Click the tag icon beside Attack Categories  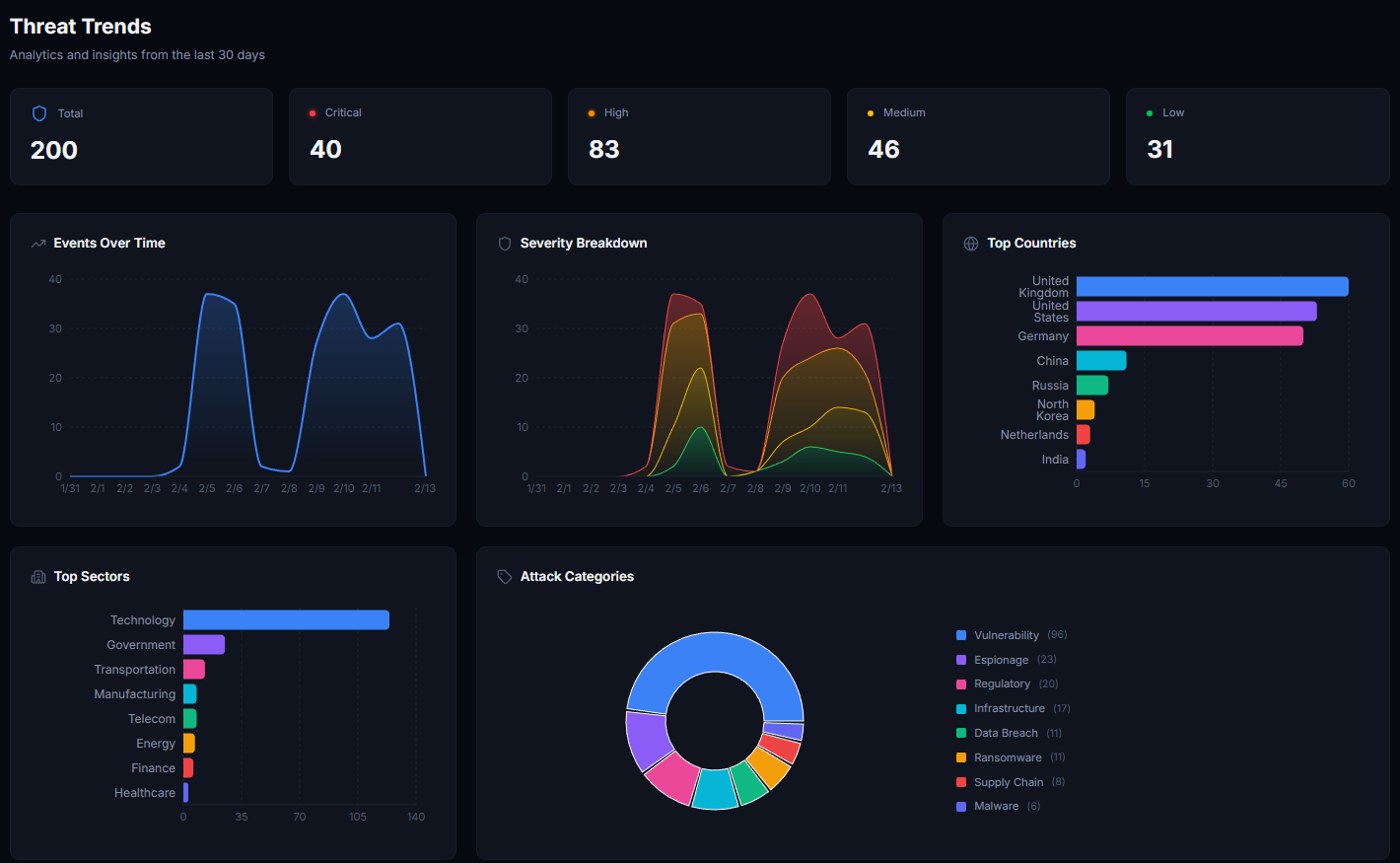point(504,576)
